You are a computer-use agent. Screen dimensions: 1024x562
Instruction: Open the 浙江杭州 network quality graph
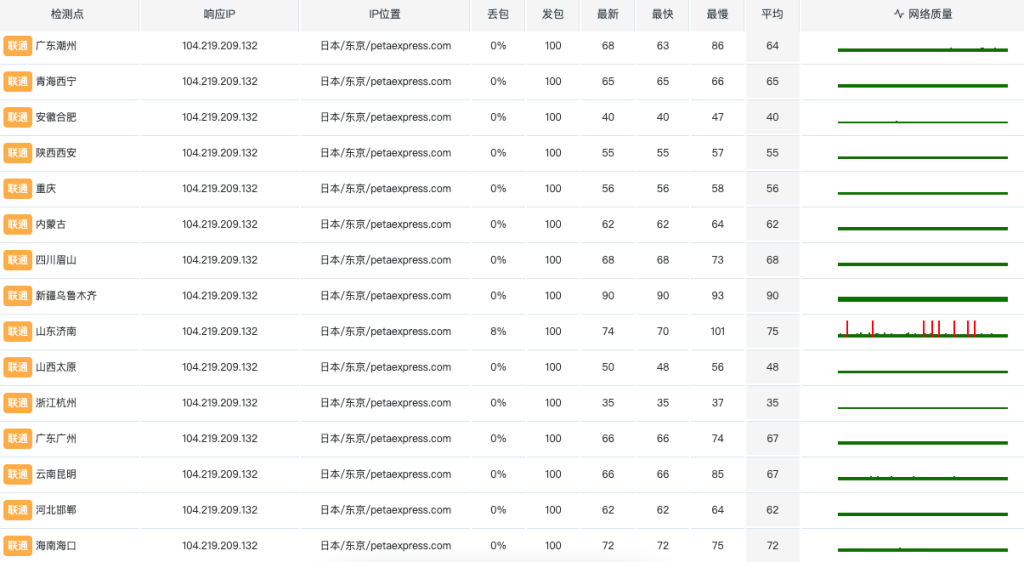tap(923, 407)
